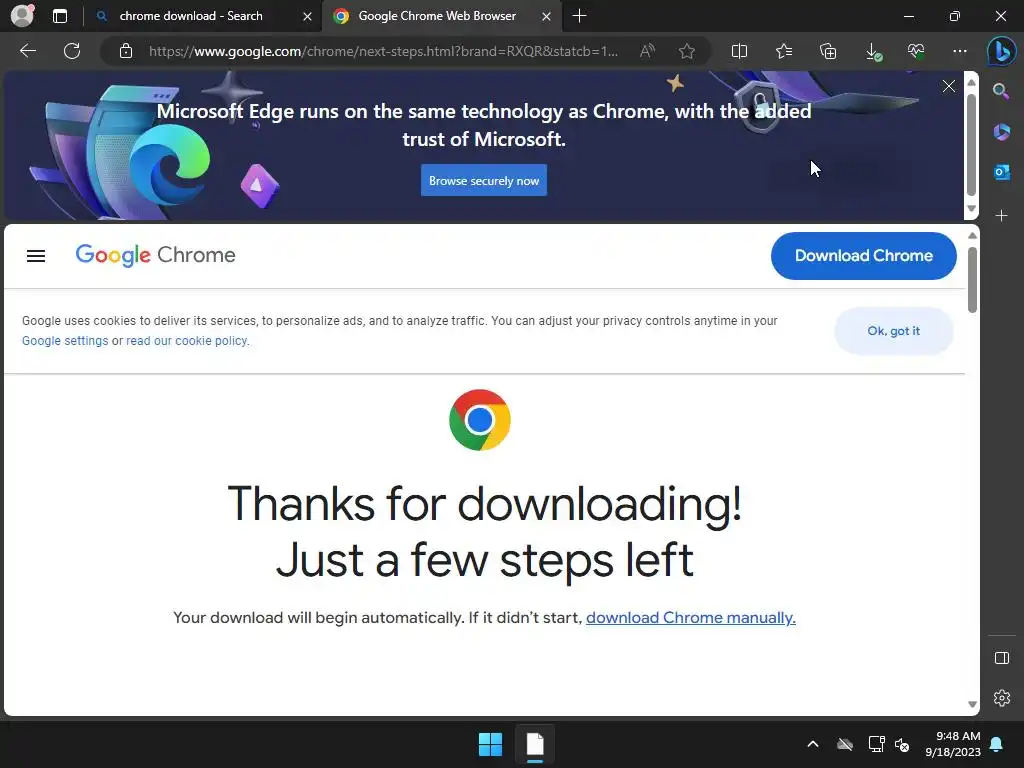Open Microsoft 365 sidebar icon
1024x768 pixels.
pyautogui.click(x=1001, y=132)
